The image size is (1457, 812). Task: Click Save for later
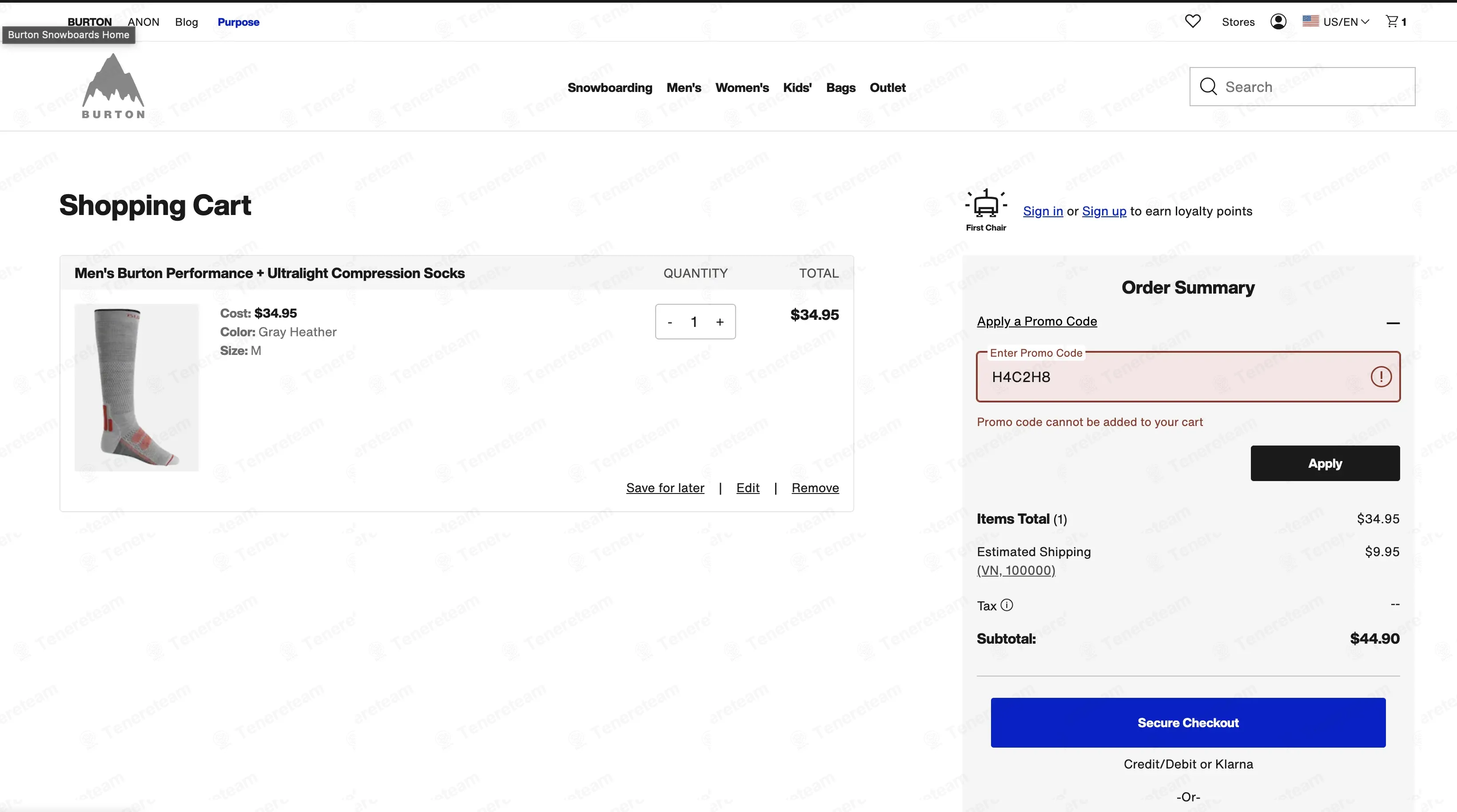(x=665, y=488)
